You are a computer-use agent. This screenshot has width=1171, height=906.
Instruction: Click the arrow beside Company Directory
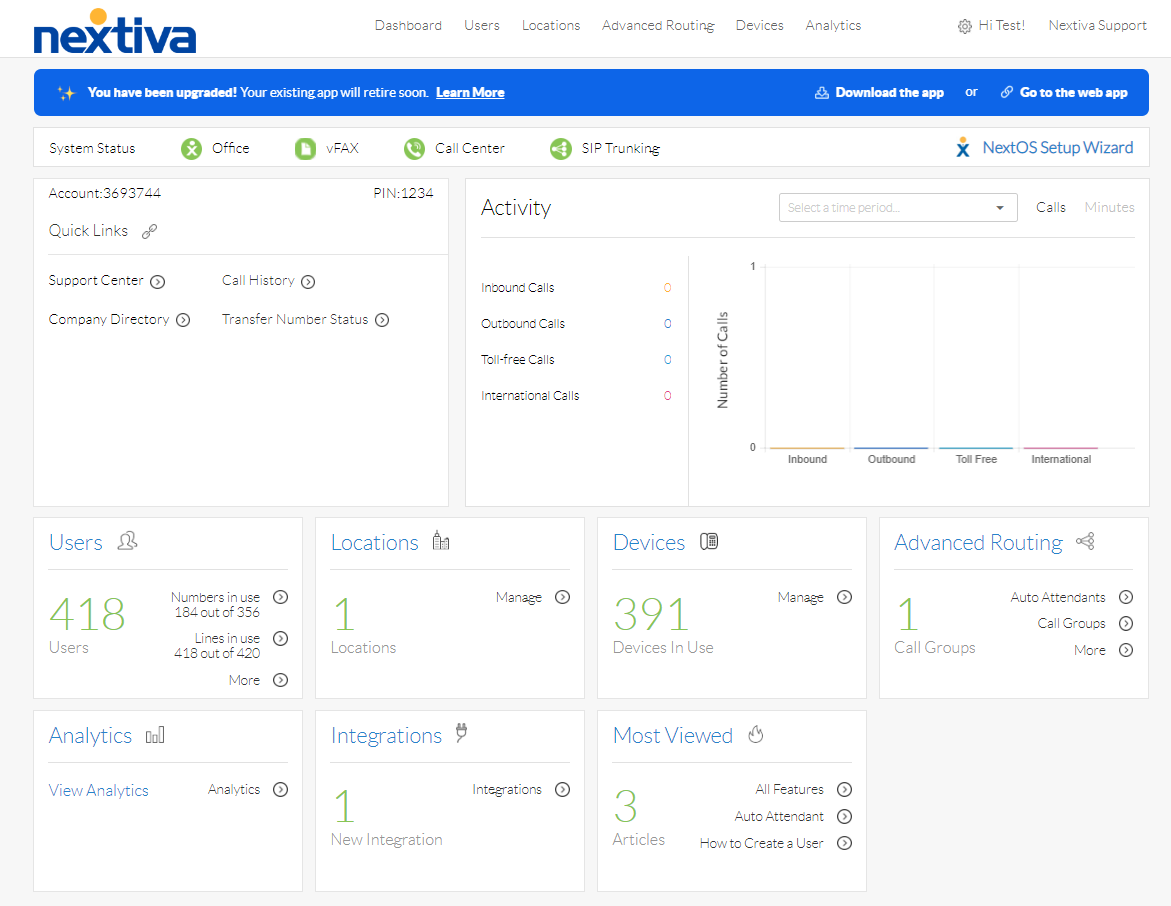tap(183, 320)
